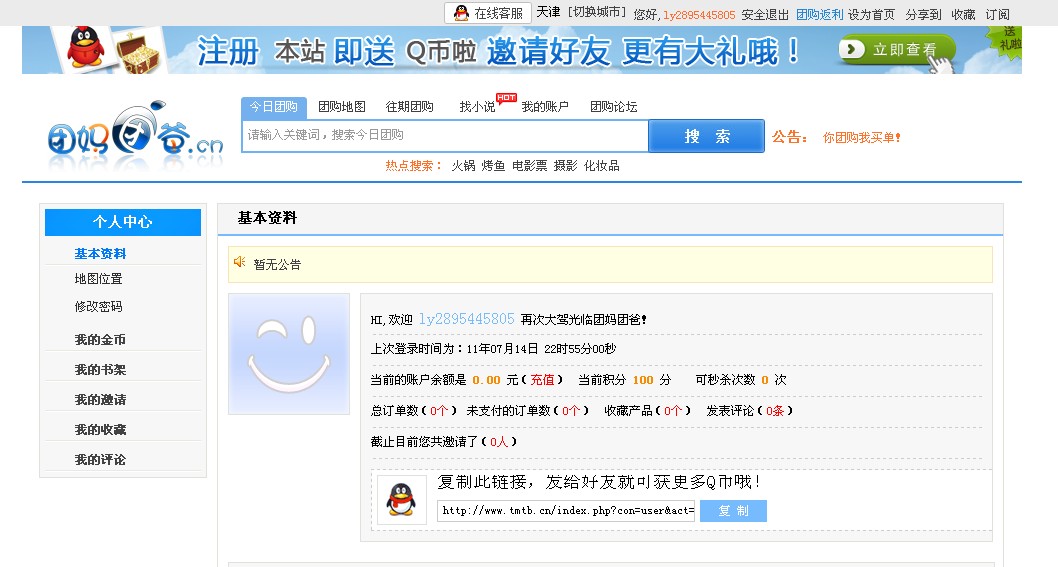Open the 找小说 tab

[477, 107]
